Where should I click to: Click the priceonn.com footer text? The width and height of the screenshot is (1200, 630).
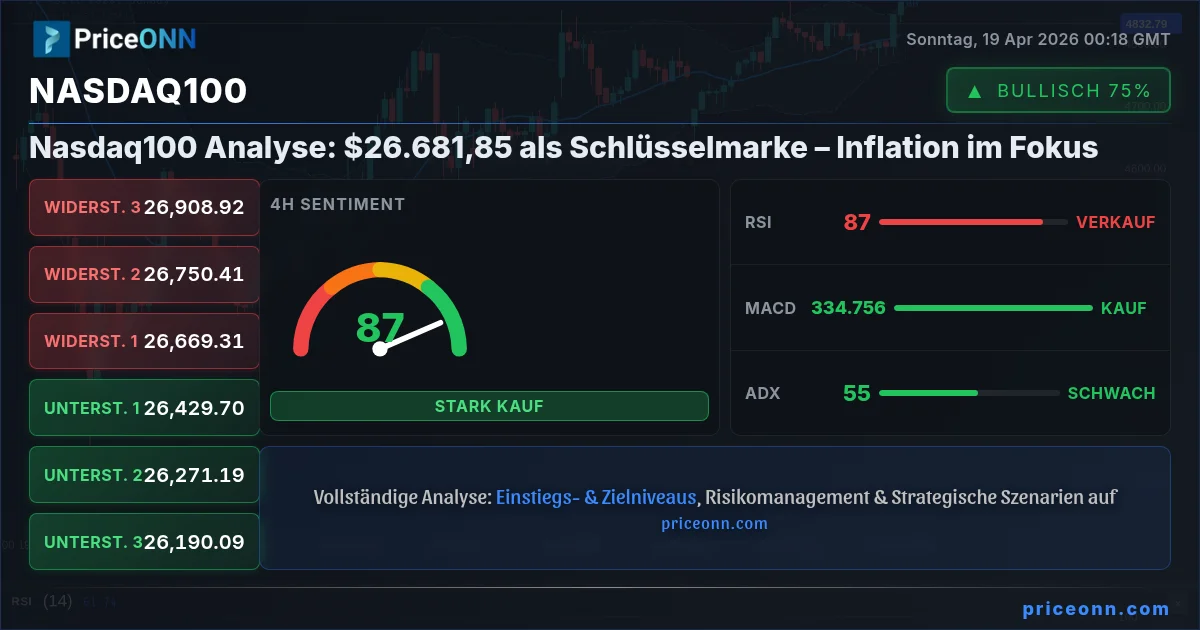[x=1096, y=608]
